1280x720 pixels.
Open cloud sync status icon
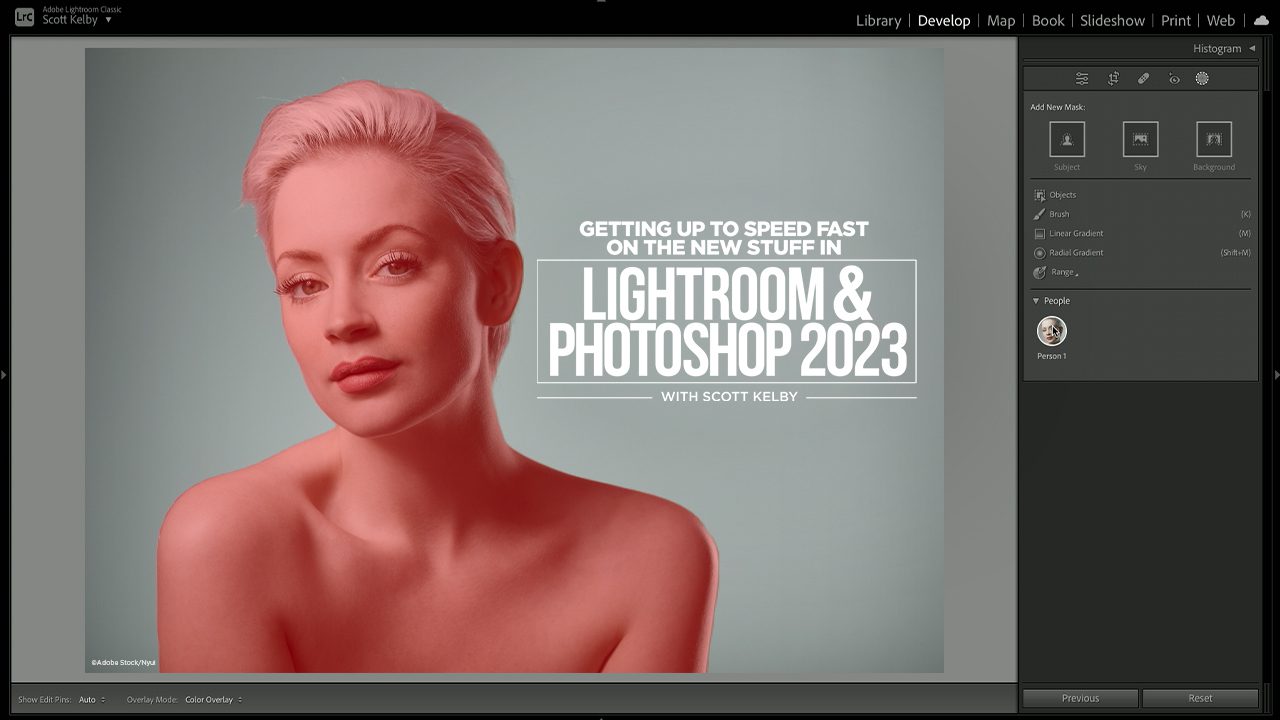click(x=1261, y=20)
